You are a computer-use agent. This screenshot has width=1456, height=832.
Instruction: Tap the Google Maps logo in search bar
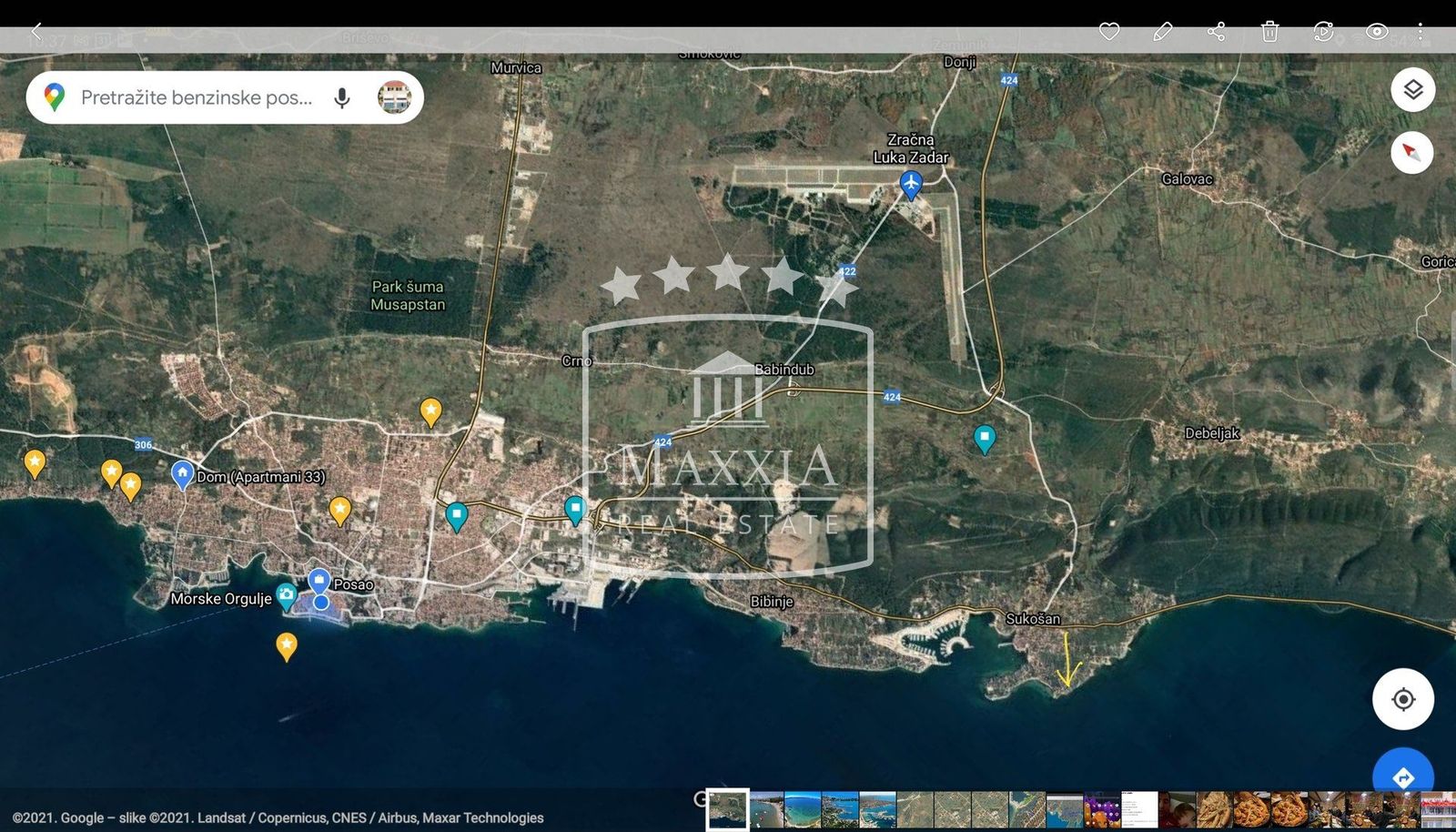[55, 97]
